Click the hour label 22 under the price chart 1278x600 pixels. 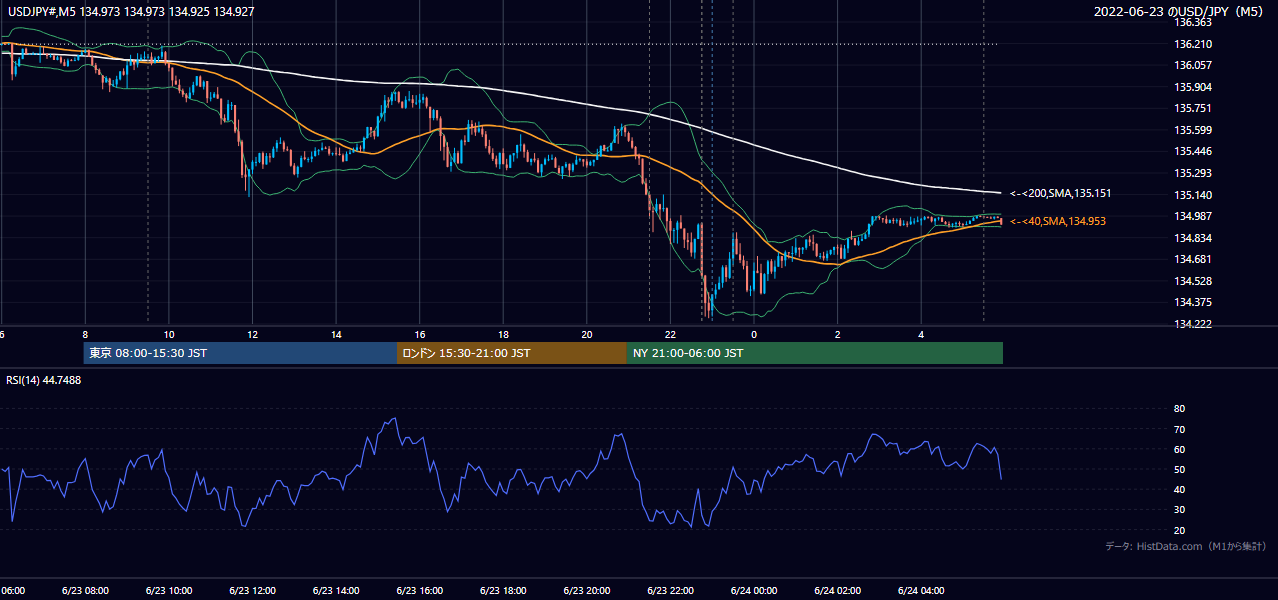tap(670, 335)
